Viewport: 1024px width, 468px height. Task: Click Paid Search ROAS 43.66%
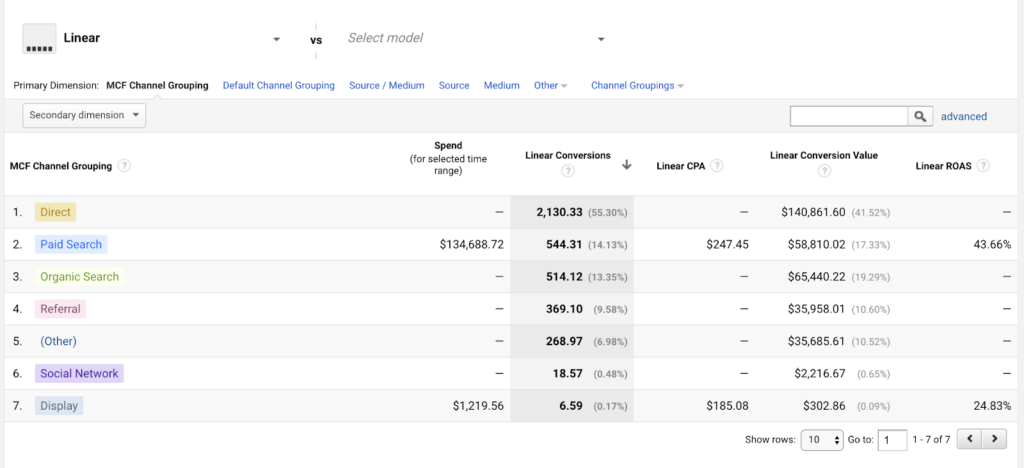(992, 245)
